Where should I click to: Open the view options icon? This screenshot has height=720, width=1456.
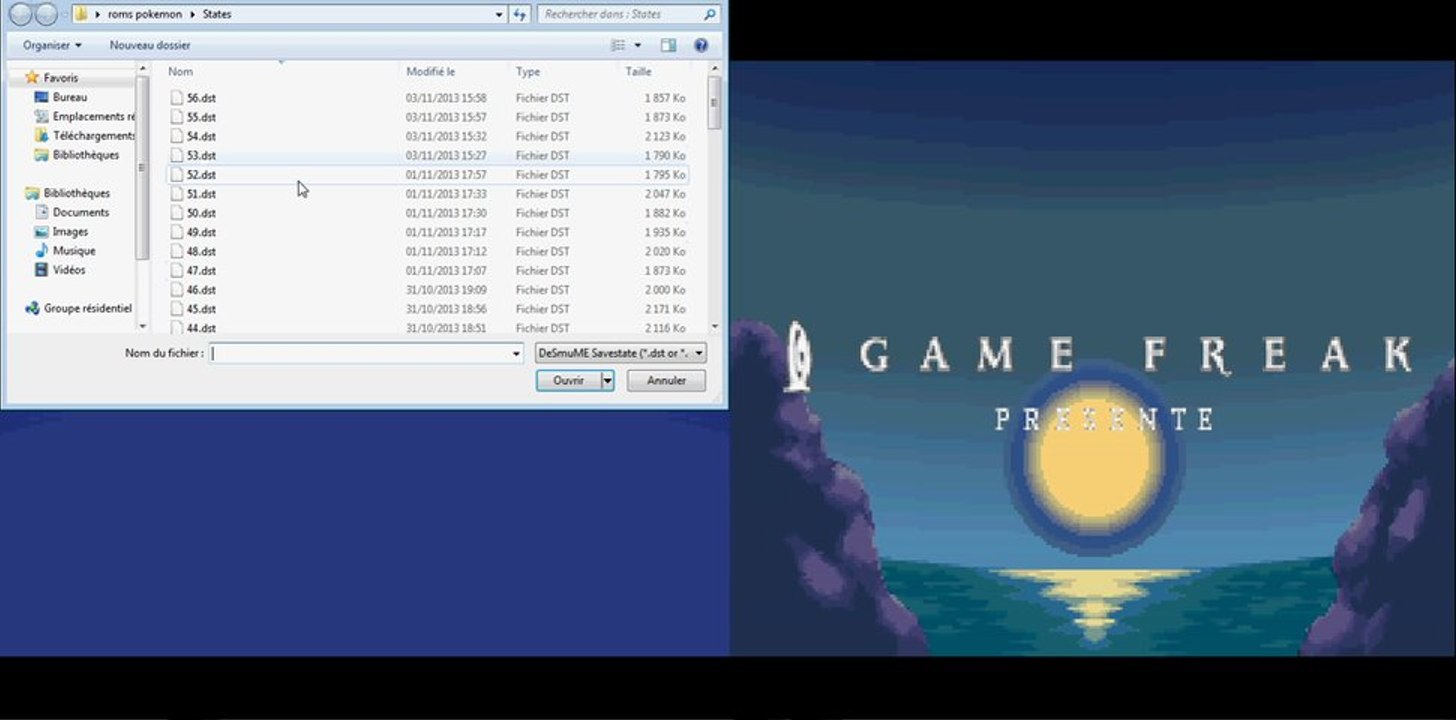(x=618, y=45)
